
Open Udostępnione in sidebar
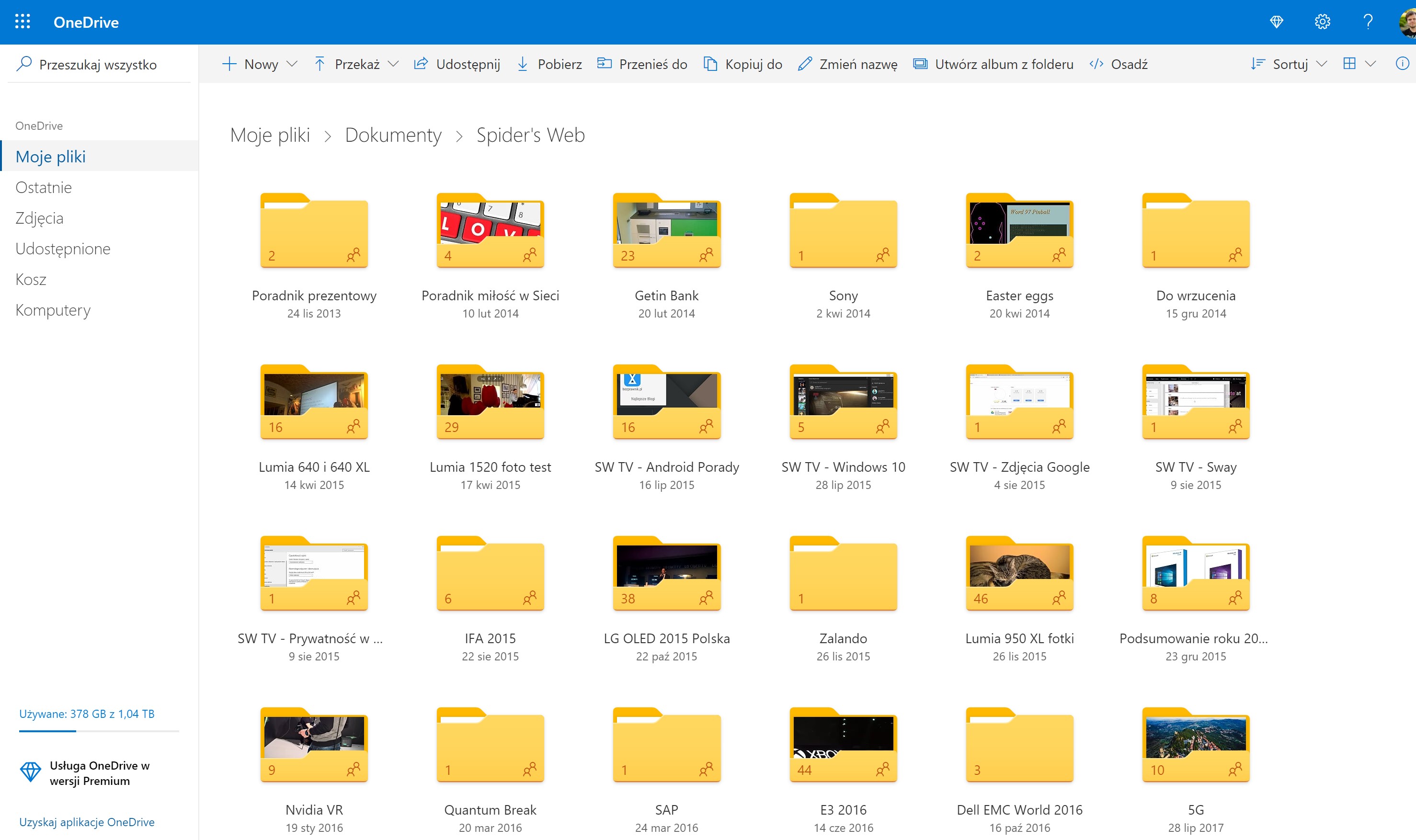coord(63,249)
